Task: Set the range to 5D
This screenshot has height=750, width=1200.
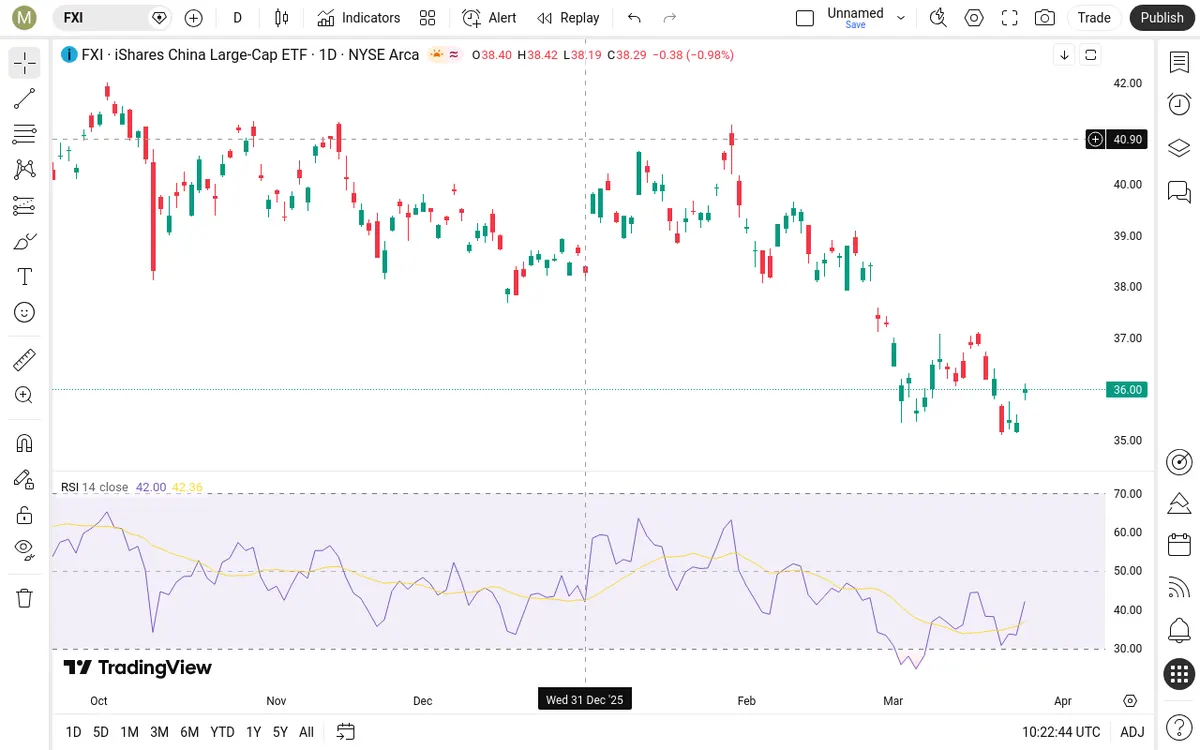Action: (x=101, y=732)
